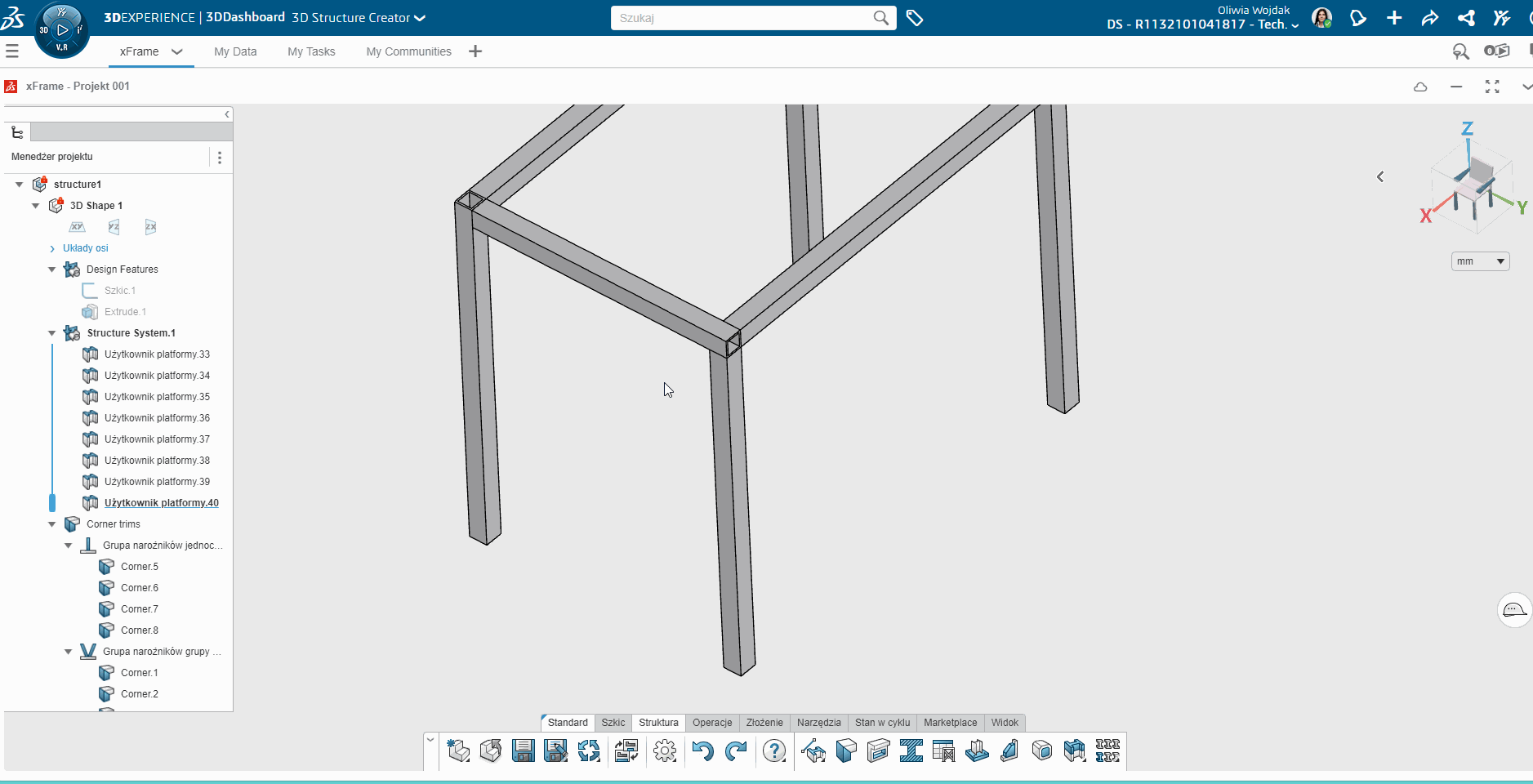Click the tag icon beside search
The width and height of the screenshot is (1533, 784).
915,18
